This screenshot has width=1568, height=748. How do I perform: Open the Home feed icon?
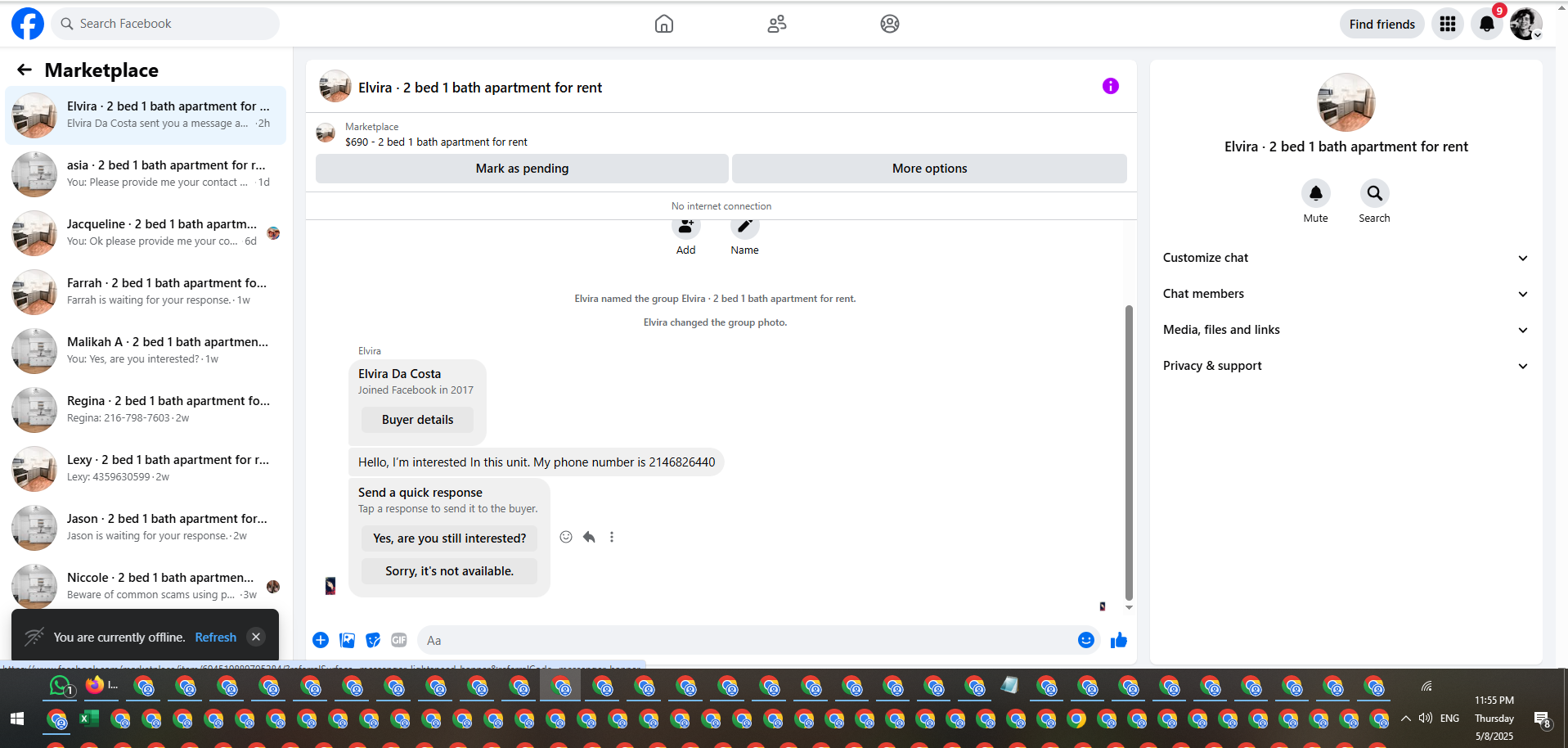pyautogui.click(x=664, y=24)
